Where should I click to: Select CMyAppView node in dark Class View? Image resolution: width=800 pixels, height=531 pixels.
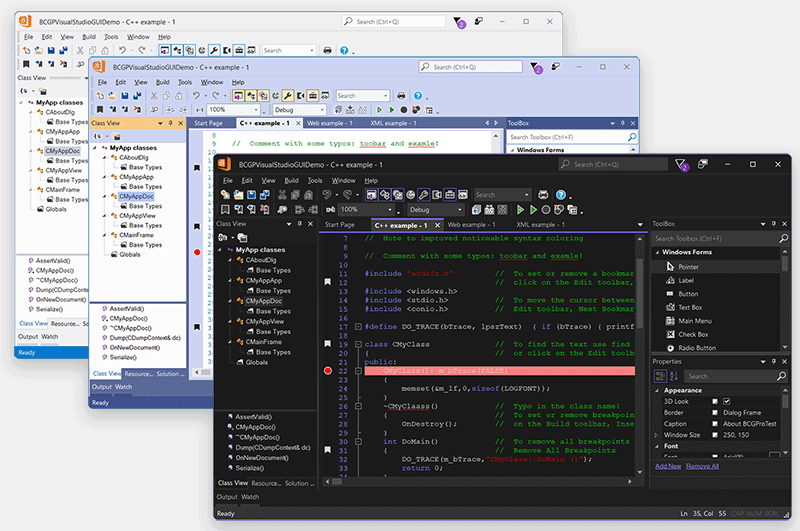264,321
